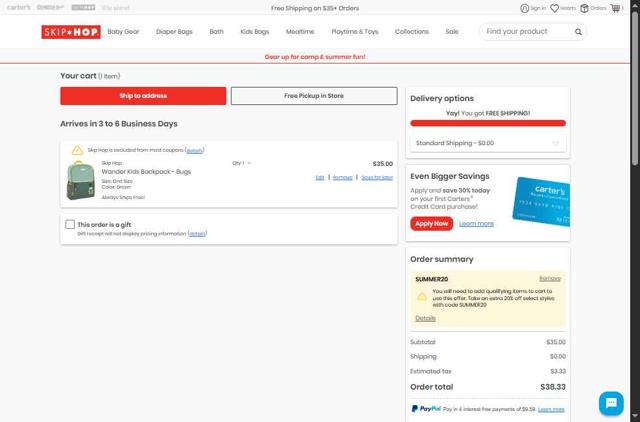Open gift receipt details link

pos(197,234)
